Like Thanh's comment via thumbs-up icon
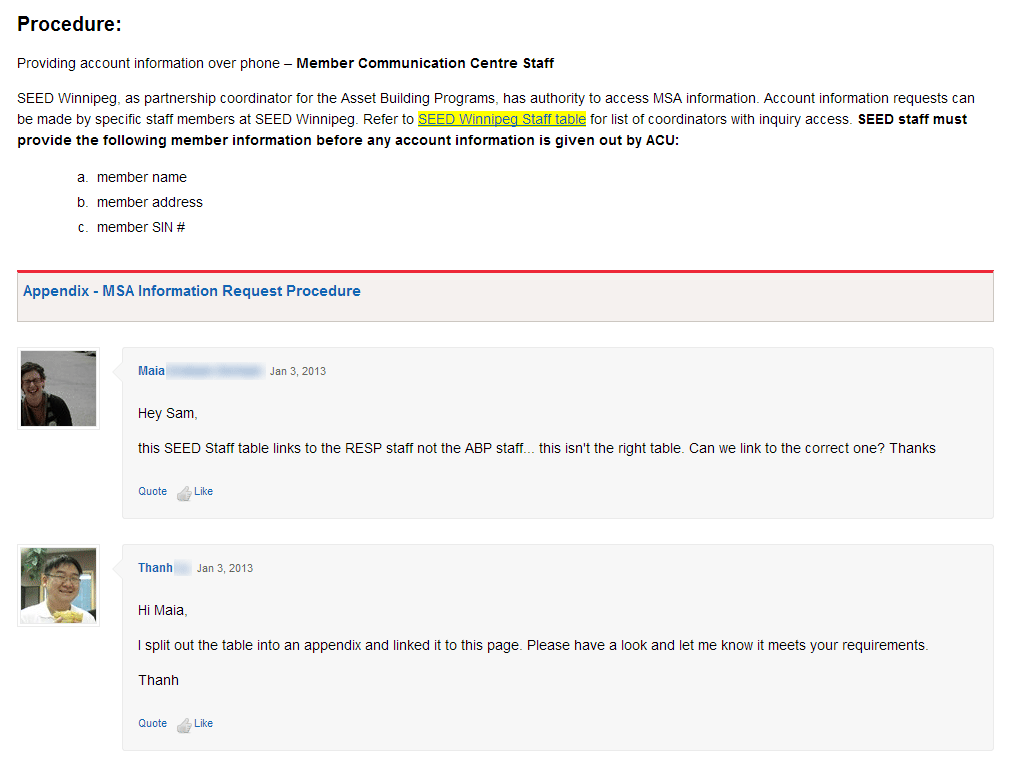1013x772 pixels. (x=184, y=725)
